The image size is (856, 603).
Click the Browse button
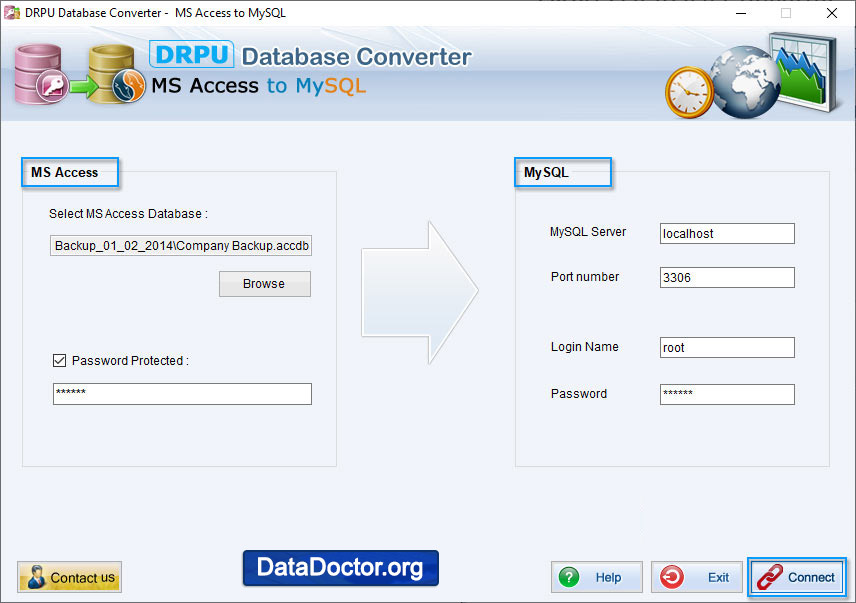[264, 284]
